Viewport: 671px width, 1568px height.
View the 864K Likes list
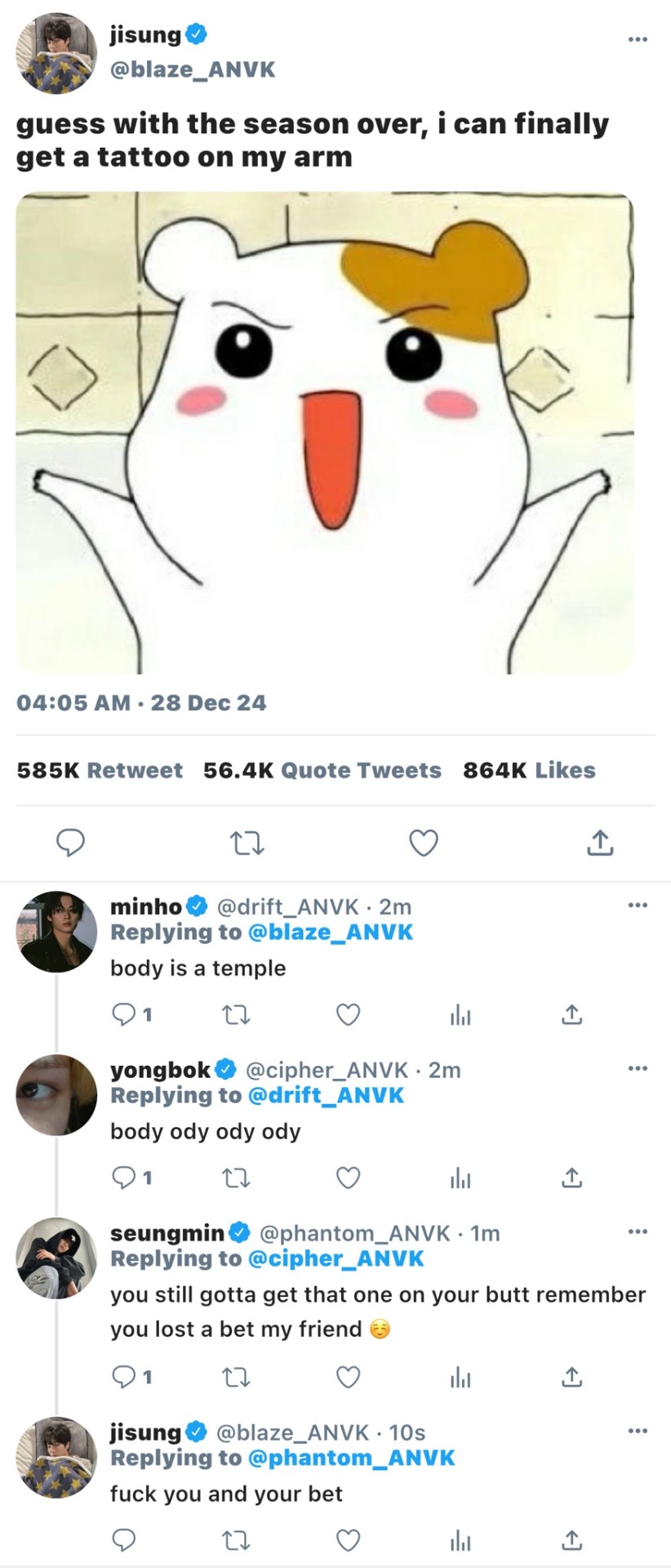pos(529,770)
